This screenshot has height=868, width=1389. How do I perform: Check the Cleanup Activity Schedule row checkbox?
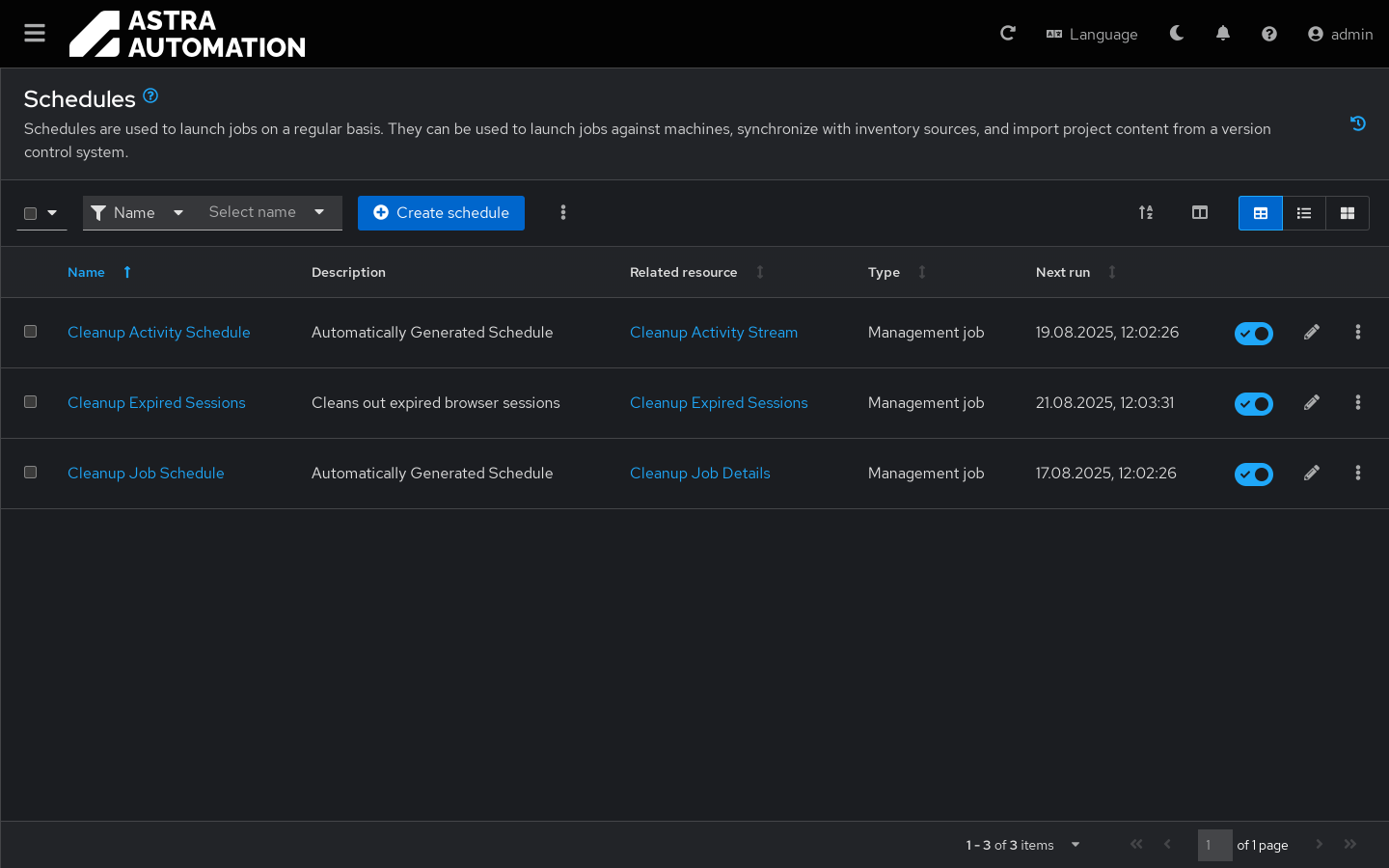(31, 332)
